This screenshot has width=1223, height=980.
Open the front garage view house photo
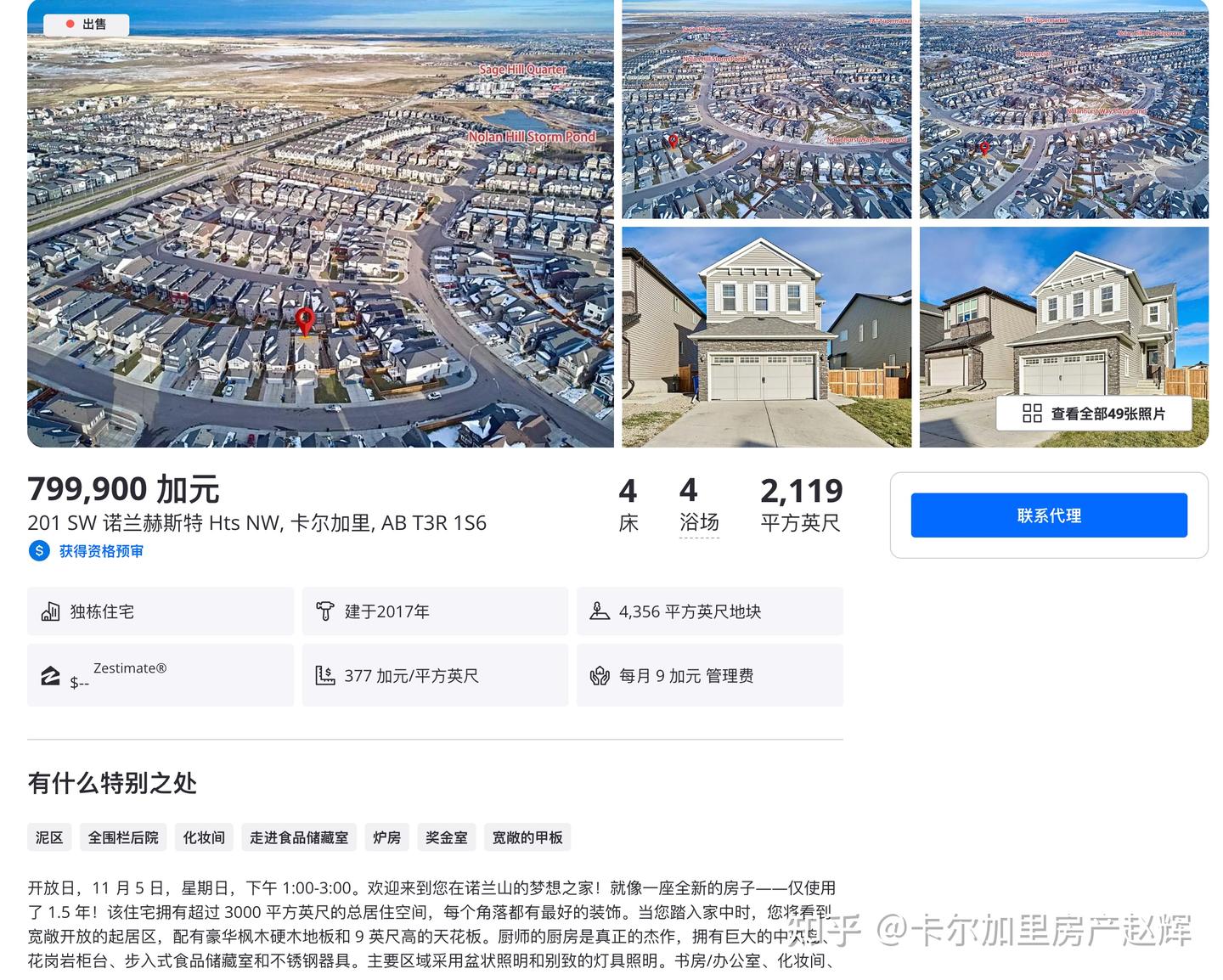pyautogui.click(x=767, y=337)
